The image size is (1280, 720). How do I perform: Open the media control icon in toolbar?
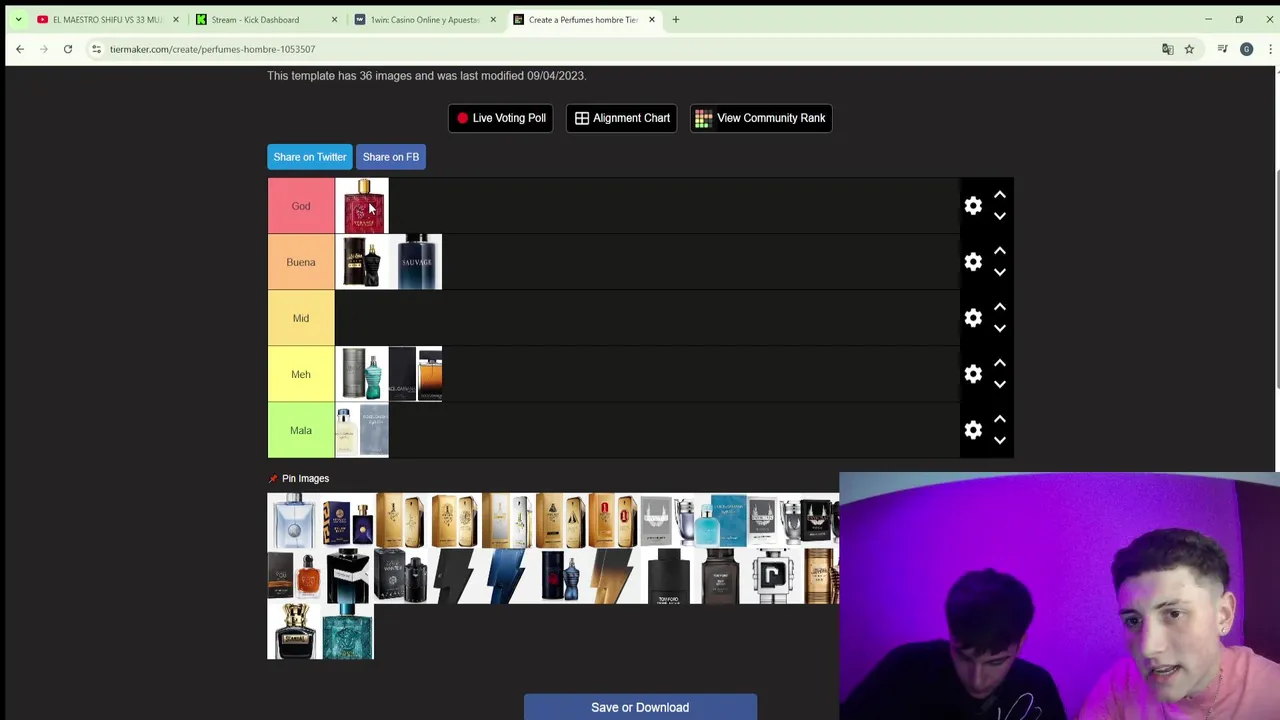coord(1222,49)
